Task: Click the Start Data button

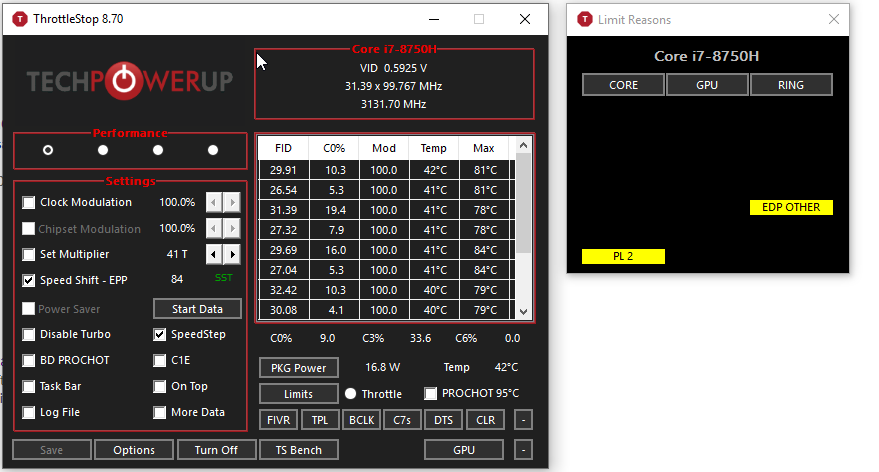Action: pyautogui.click(x=197, y=309)
